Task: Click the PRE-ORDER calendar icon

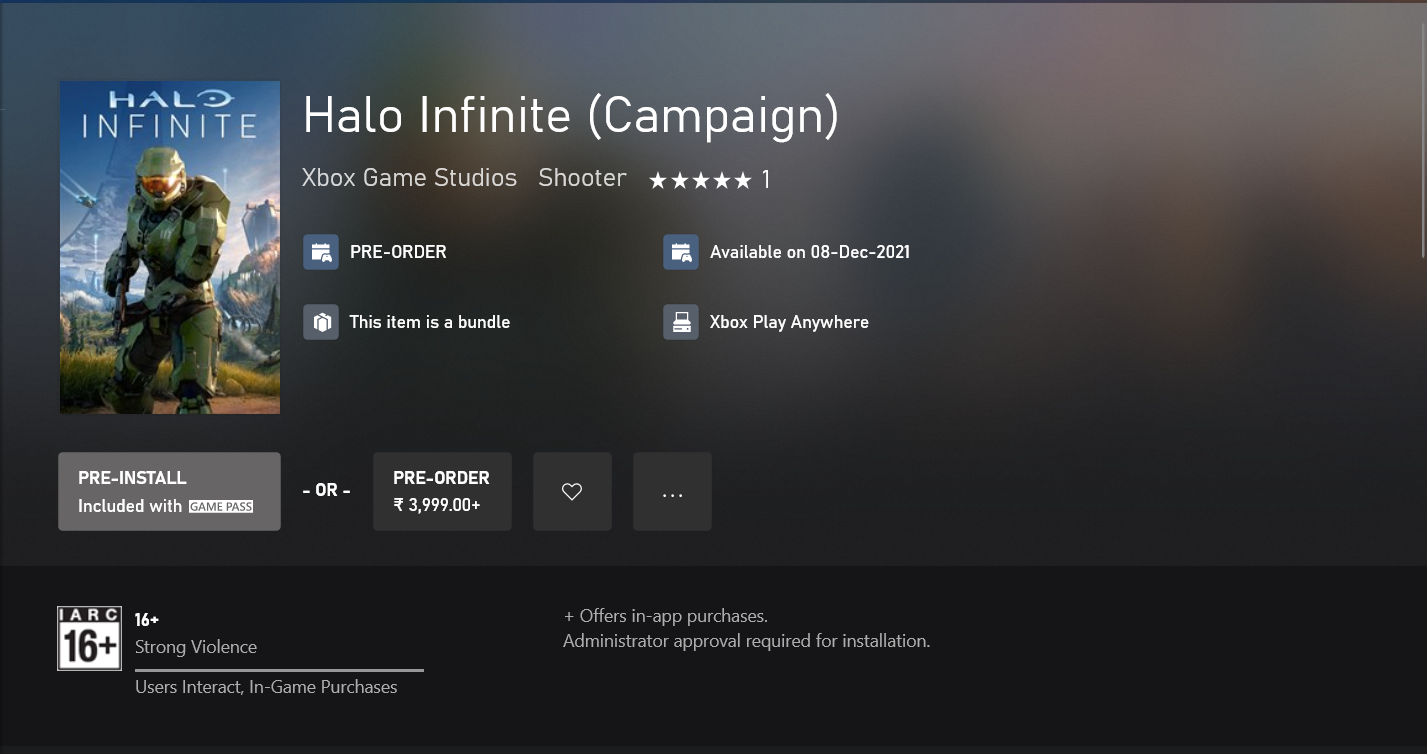Action: pyautogui.click(x=321, y=252)
